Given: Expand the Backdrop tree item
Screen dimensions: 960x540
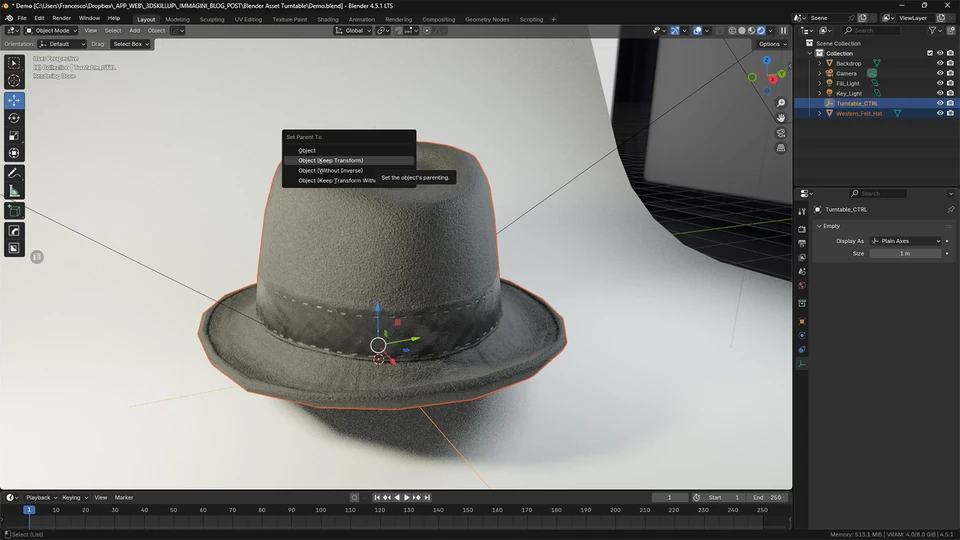Looking at the screenshot, I should [820, 63].
